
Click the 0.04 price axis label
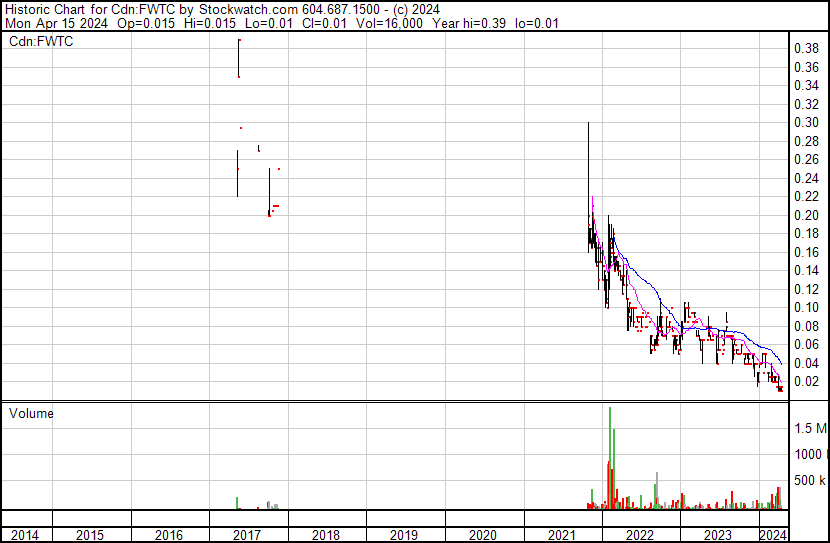[x=806, y=364]
